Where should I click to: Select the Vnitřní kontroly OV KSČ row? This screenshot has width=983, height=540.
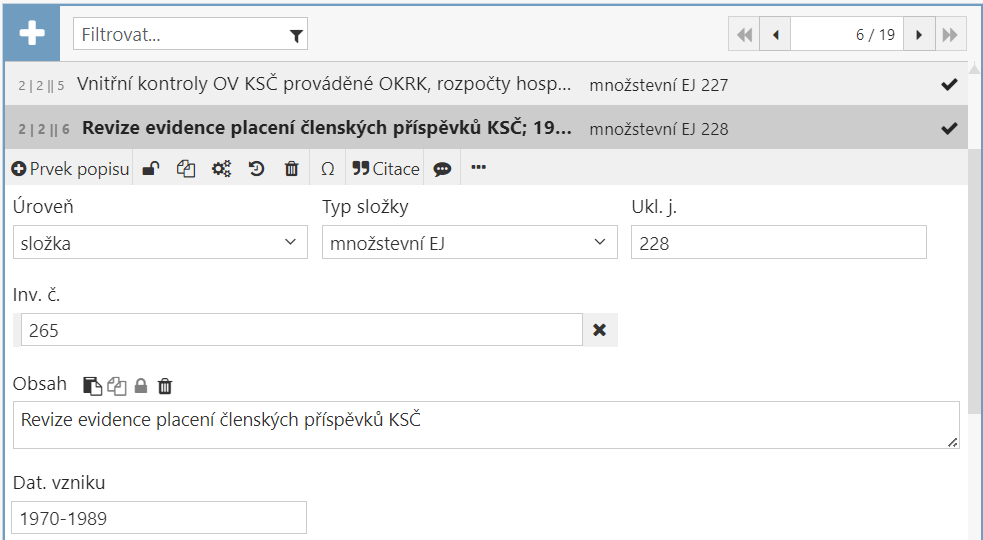pyautogui.click(x=324, y=85)
